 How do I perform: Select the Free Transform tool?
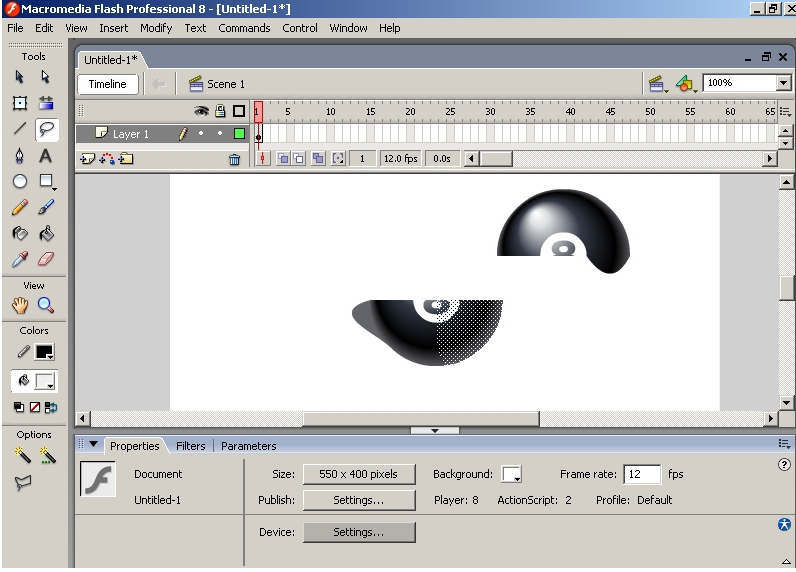tap(19, 103)
